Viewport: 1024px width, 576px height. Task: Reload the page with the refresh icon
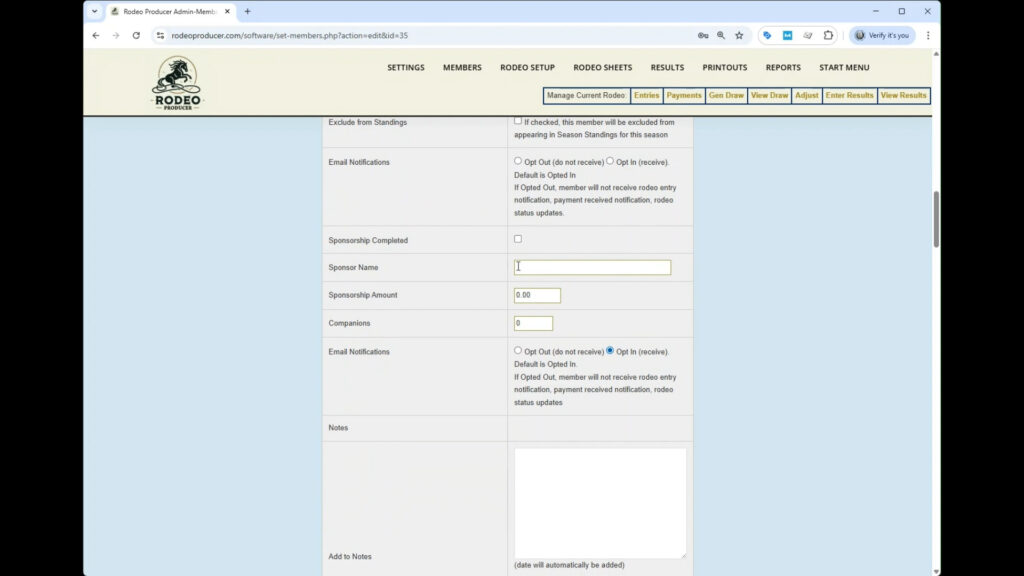136,35
